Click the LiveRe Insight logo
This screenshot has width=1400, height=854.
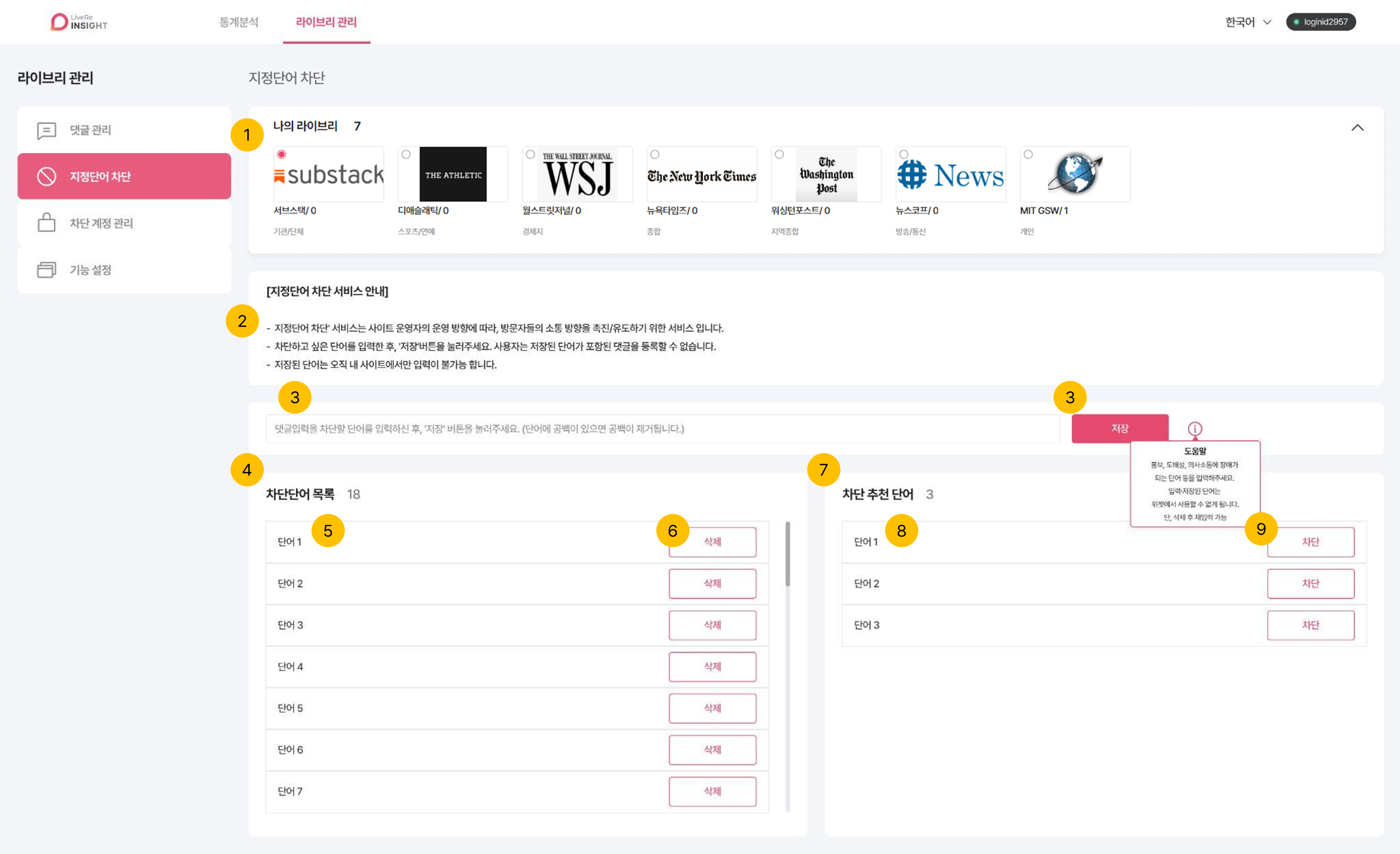[78, 21]
